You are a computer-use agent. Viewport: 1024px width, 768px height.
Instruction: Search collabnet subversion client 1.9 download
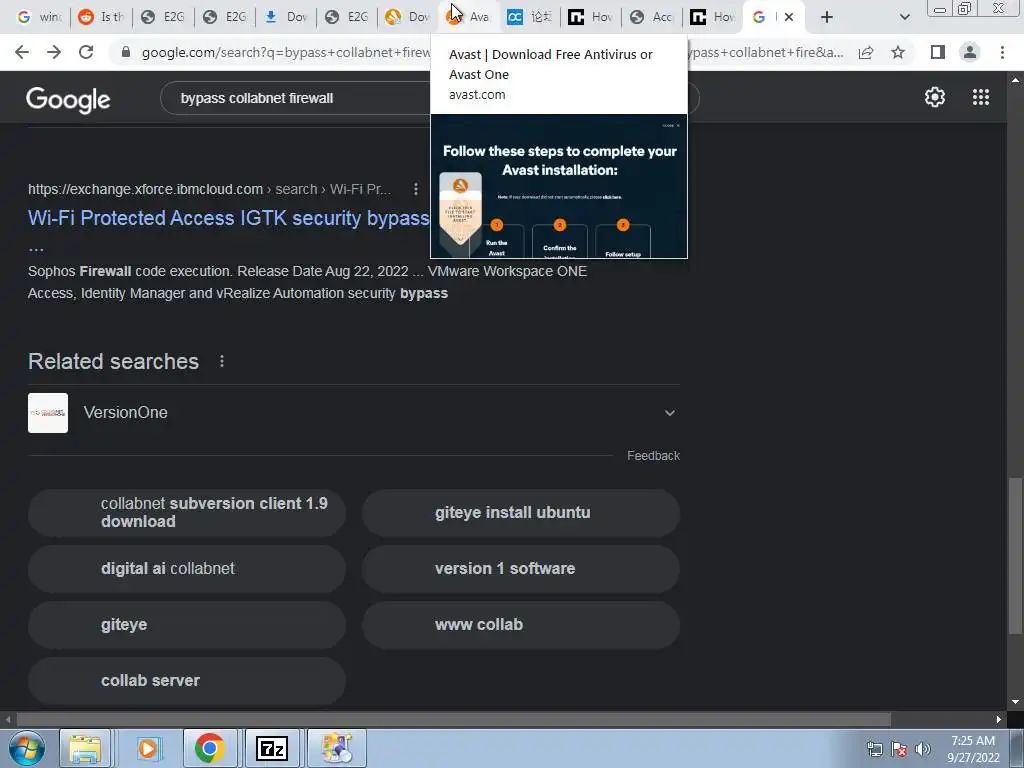click(x=187, y=513)
